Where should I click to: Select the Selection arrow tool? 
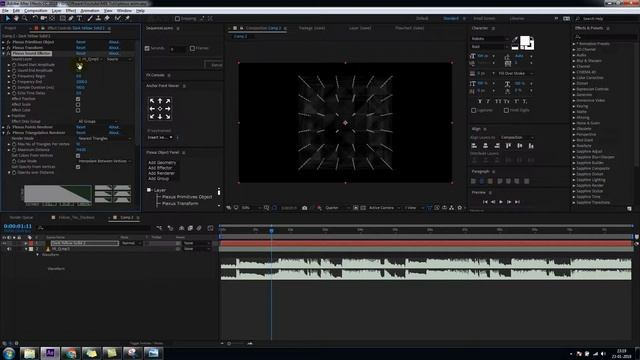(x=7, y=18)
